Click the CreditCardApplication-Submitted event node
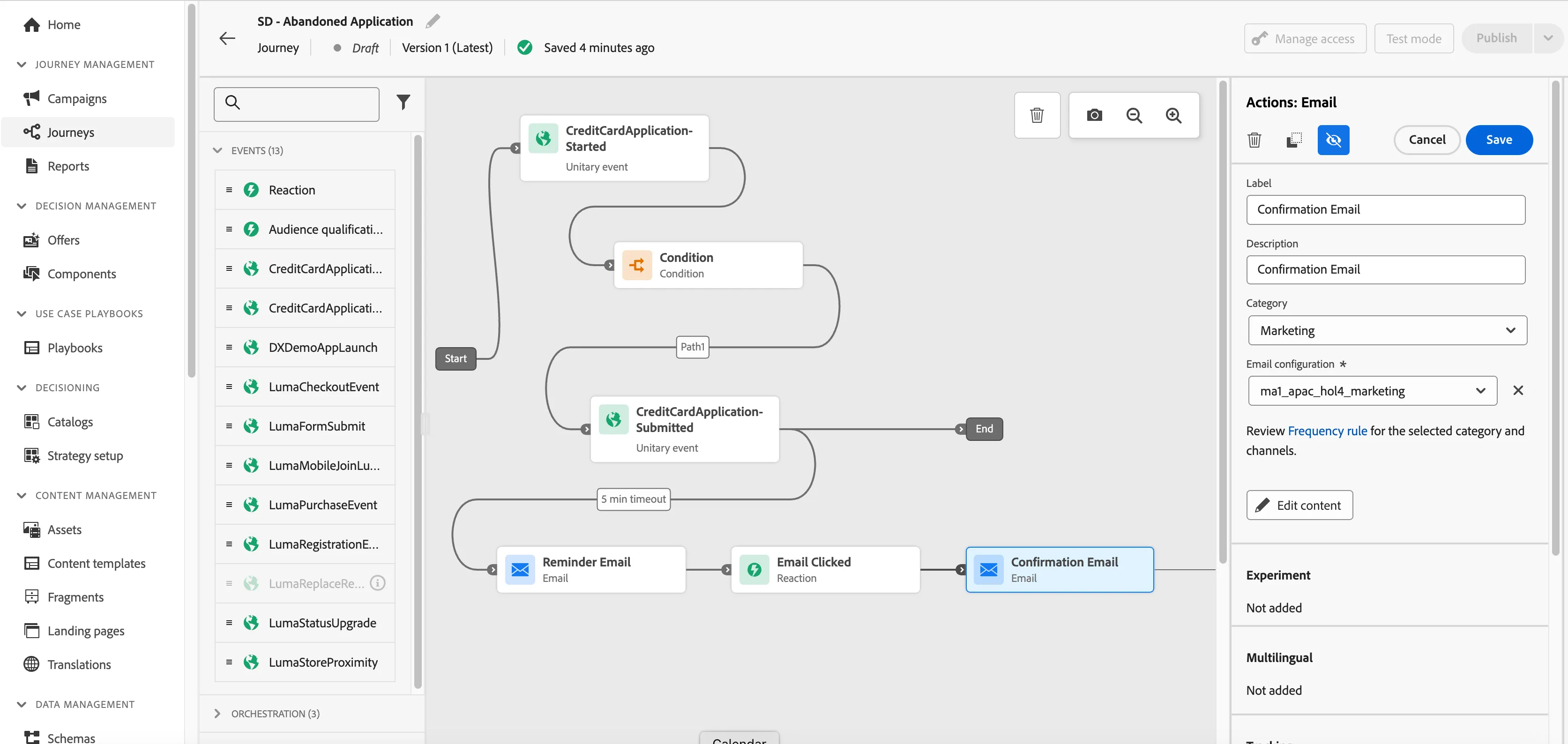 pos(684,429)
